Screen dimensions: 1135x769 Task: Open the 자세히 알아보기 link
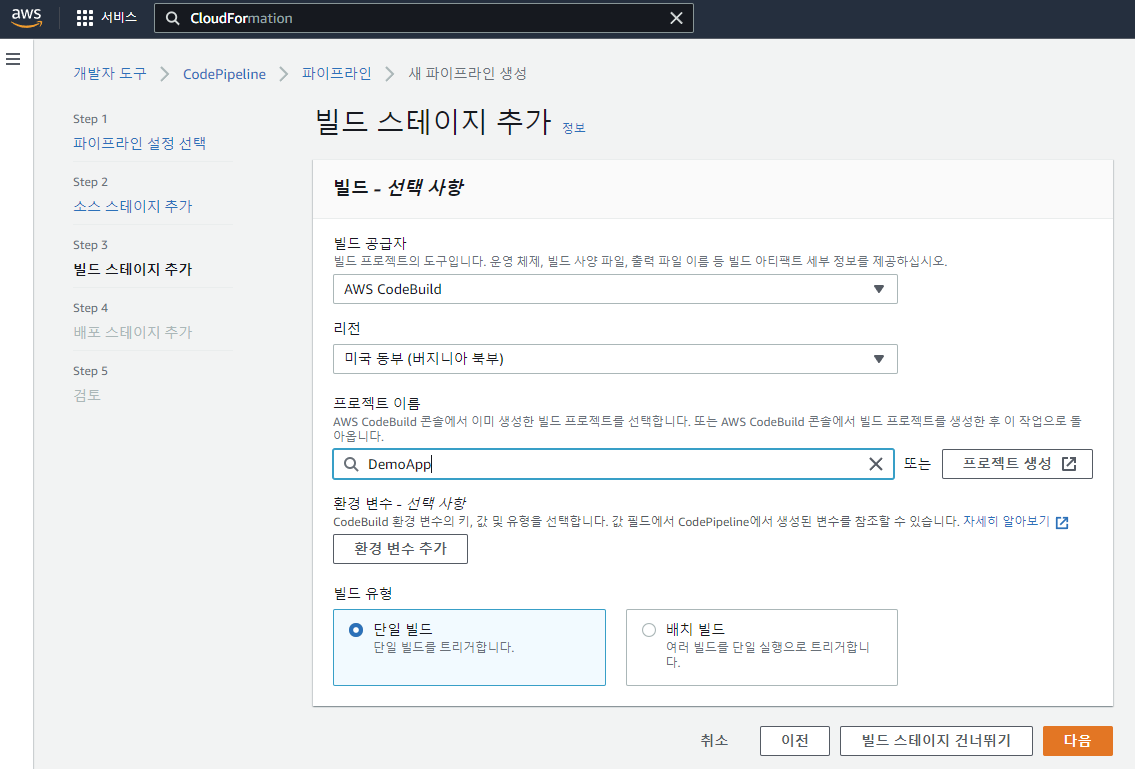pos(1006,521)
